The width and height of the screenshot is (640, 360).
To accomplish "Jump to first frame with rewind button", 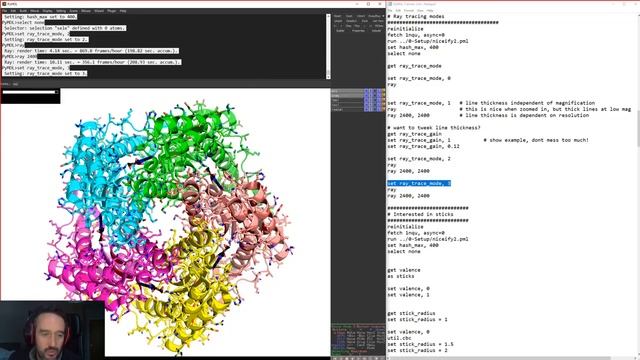I will point(334,26).
